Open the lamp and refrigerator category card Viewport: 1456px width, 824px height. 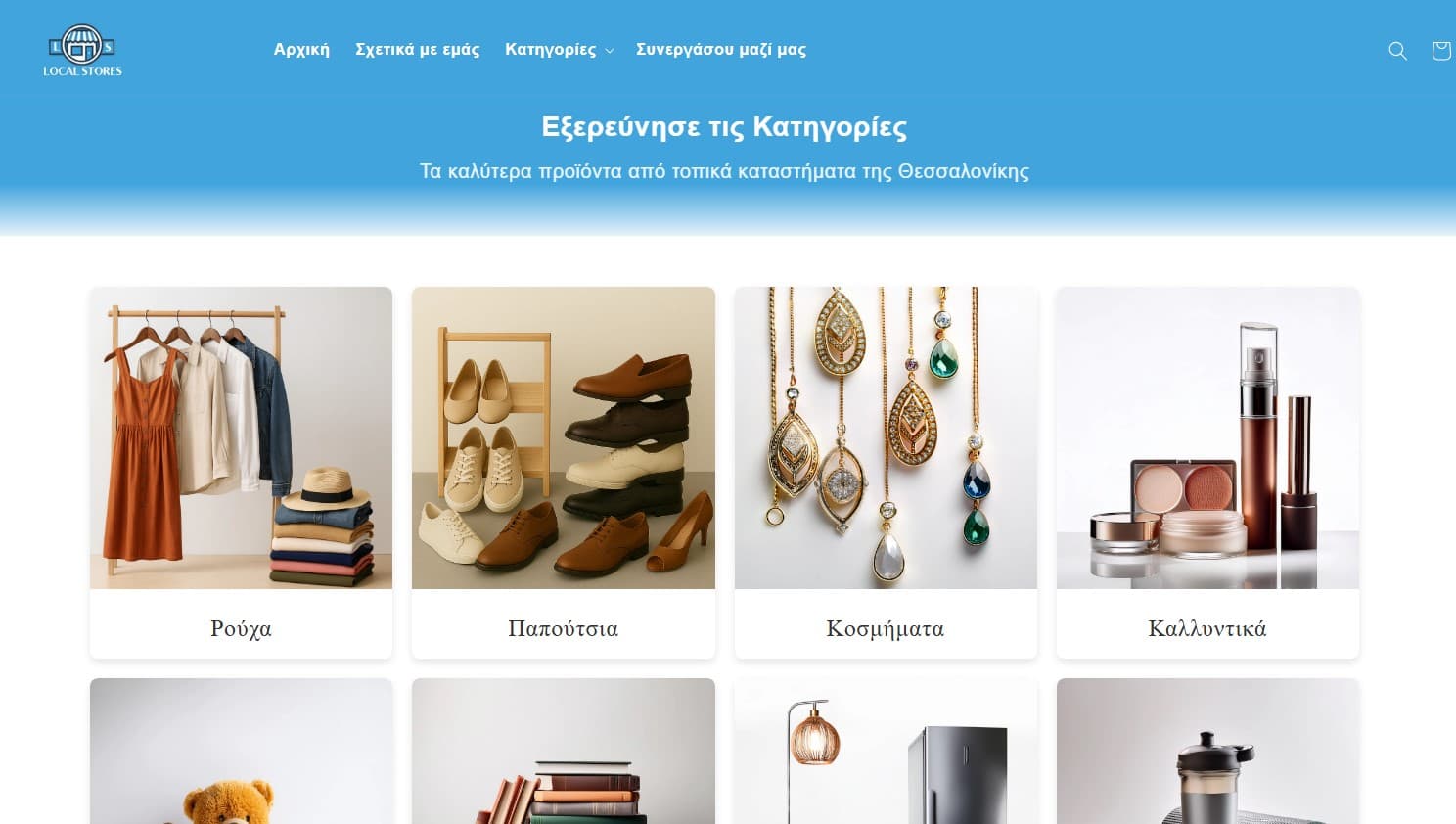886,752
